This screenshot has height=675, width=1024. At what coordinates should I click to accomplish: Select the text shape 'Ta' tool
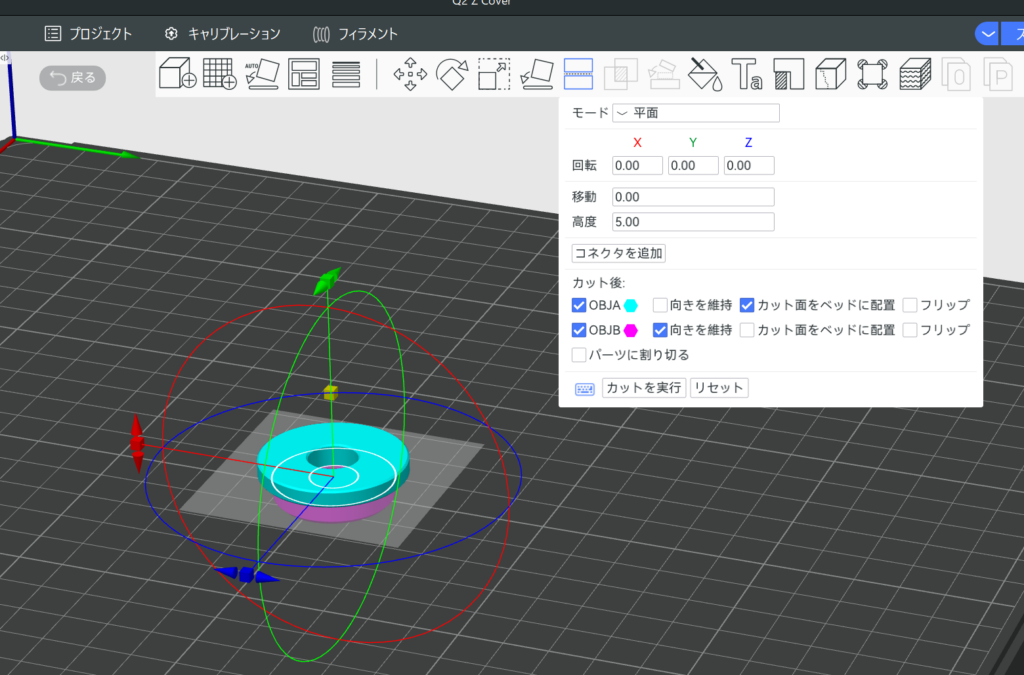747,74
